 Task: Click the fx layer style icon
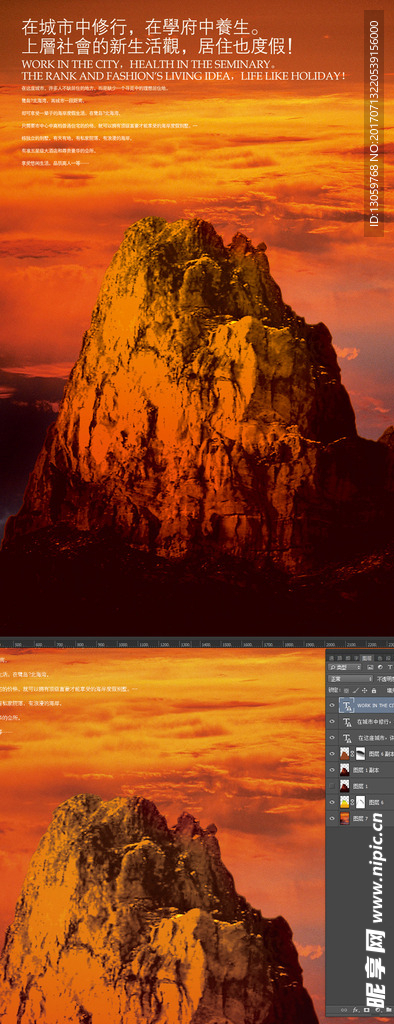[x=355, y=1010]
